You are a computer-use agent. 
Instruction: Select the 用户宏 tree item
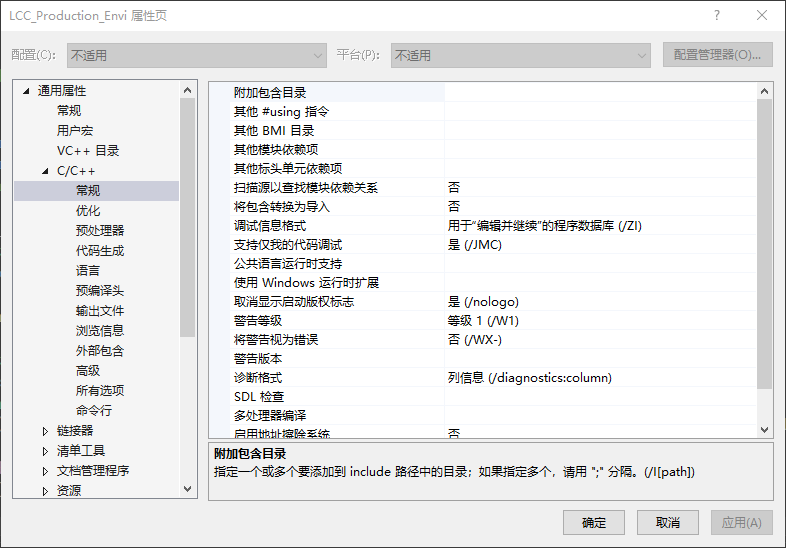75,131
